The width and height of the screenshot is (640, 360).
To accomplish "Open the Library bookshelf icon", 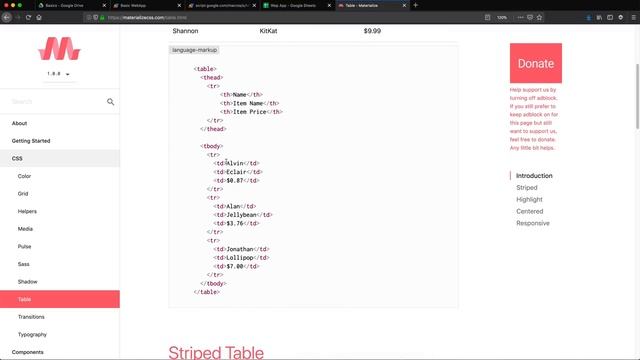I will [x=599, y=18].
